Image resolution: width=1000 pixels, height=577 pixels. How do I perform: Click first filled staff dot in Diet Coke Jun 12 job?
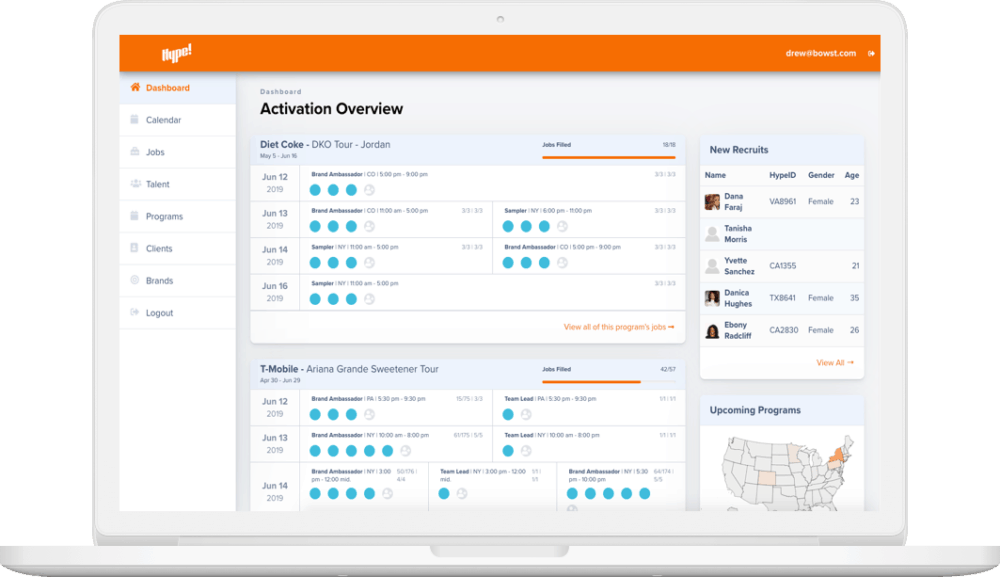[x=315, y=190]
